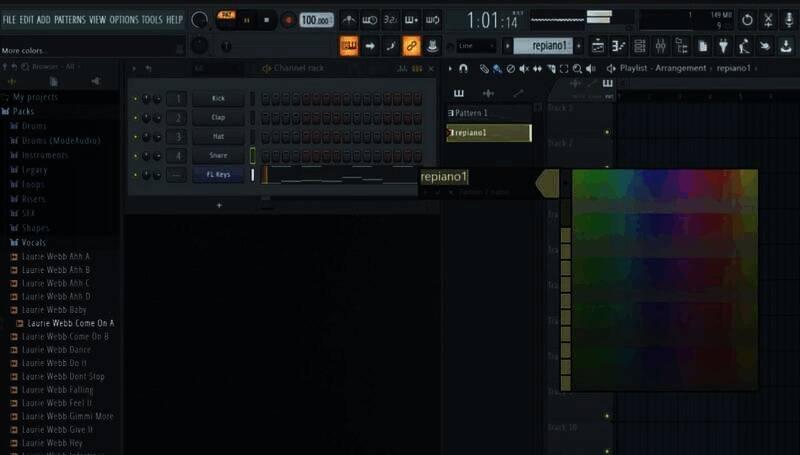Viewport: 800px width, 455px height.
Task: Click the Stop playback button
Action: [267, 19]
